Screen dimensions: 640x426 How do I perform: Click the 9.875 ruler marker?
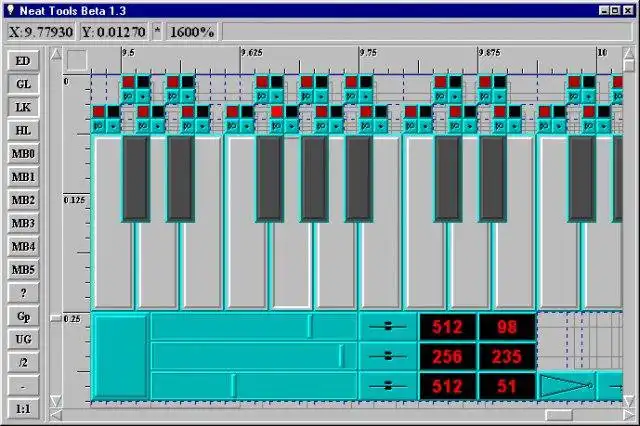pyautogui.click(x=489, y=53)
